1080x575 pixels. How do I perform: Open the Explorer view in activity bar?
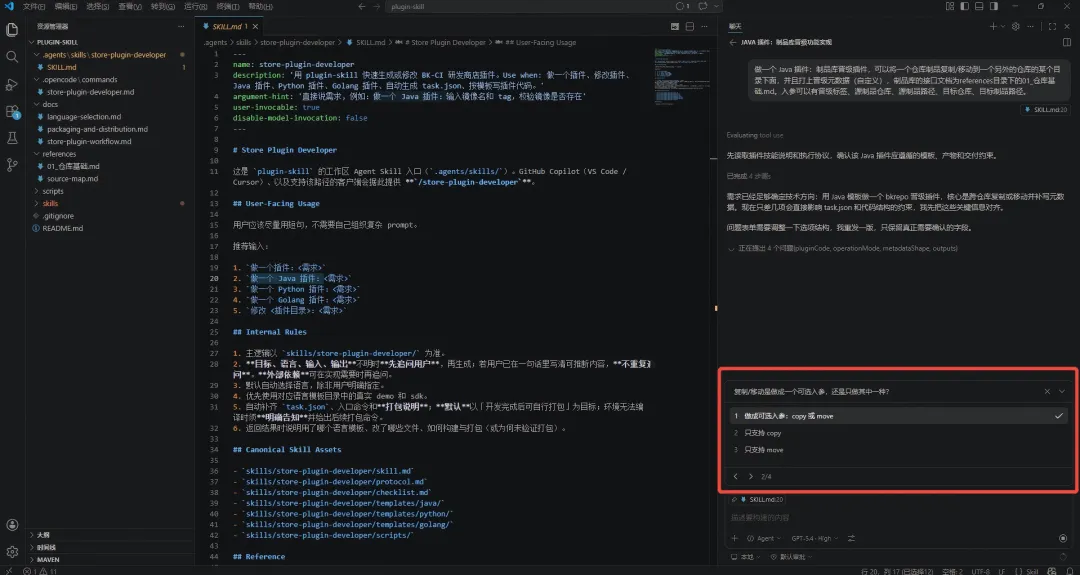point(12,30)
